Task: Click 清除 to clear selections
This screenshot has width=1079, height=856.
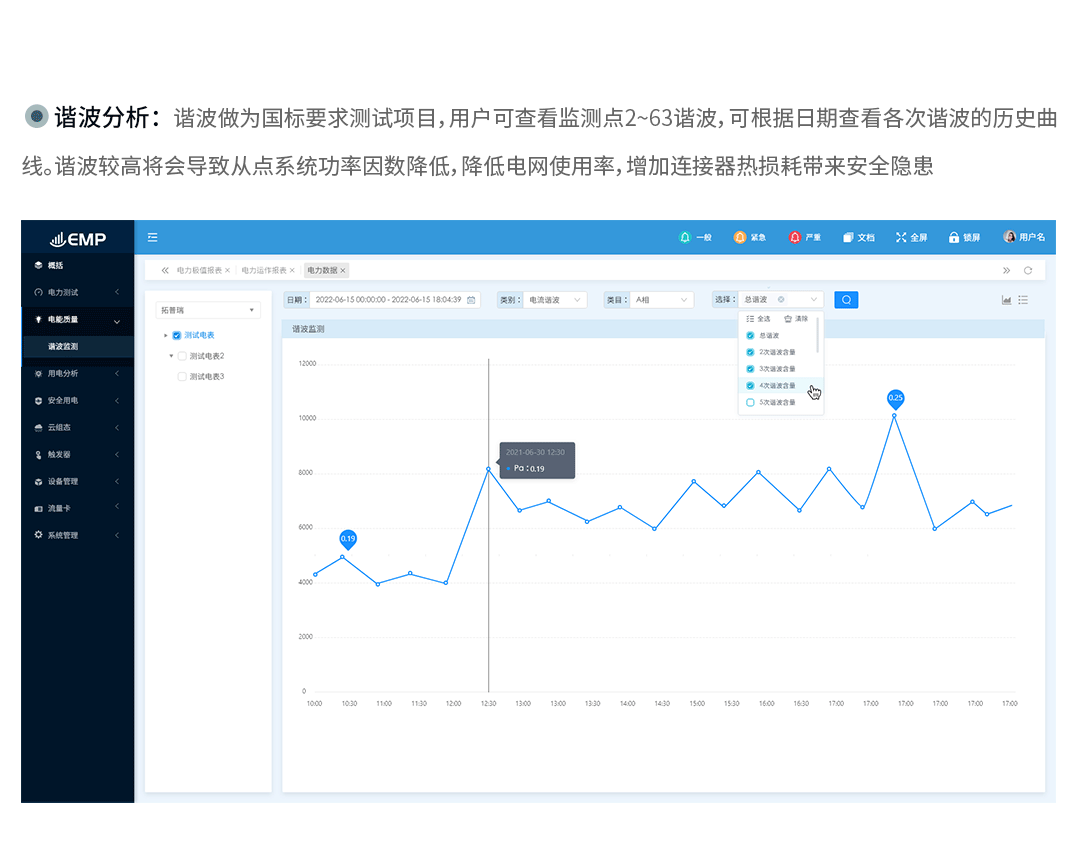Action: [x=796, y=318]
